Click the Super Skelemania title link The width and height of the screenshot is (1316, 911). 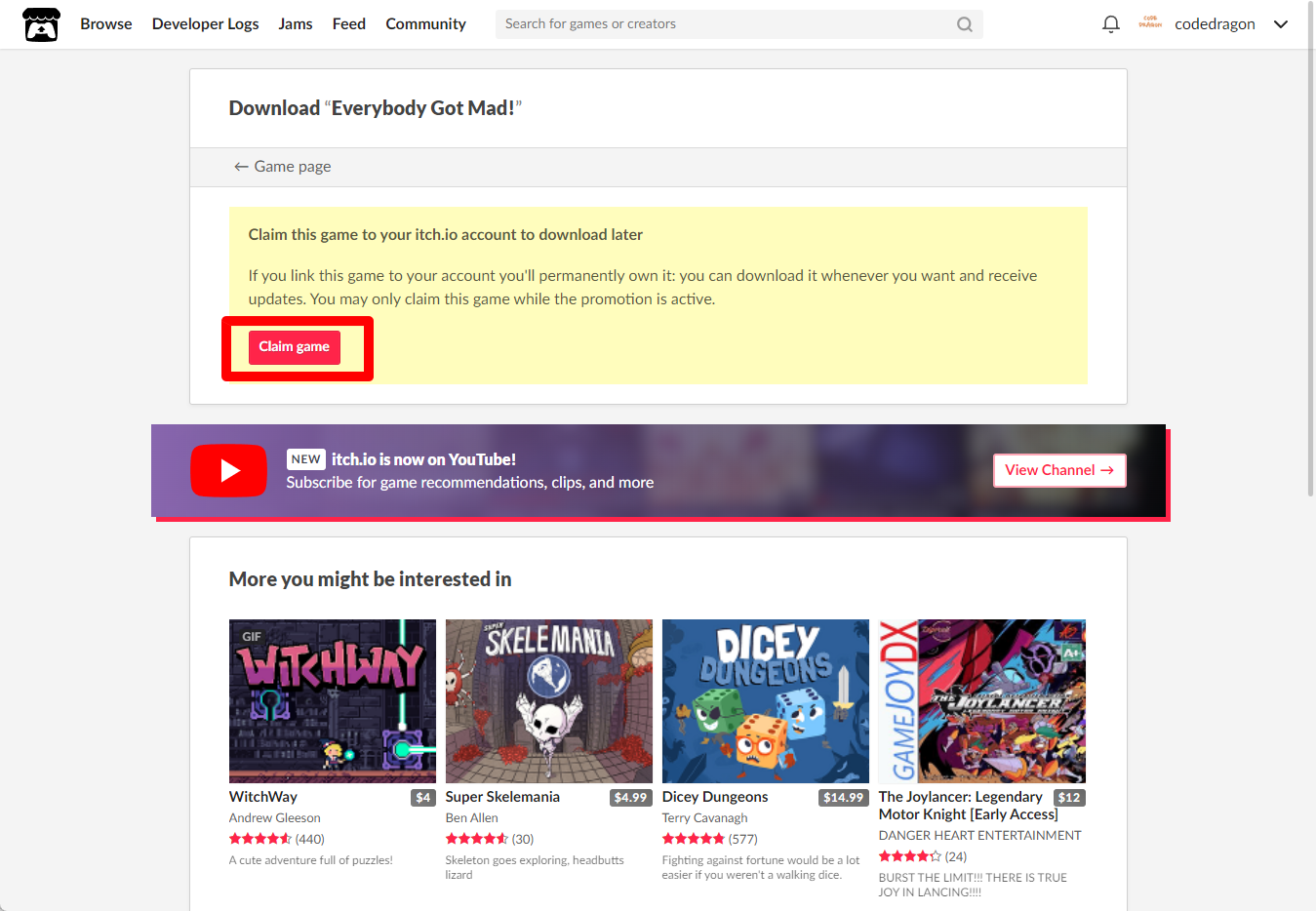click(502, 797)
